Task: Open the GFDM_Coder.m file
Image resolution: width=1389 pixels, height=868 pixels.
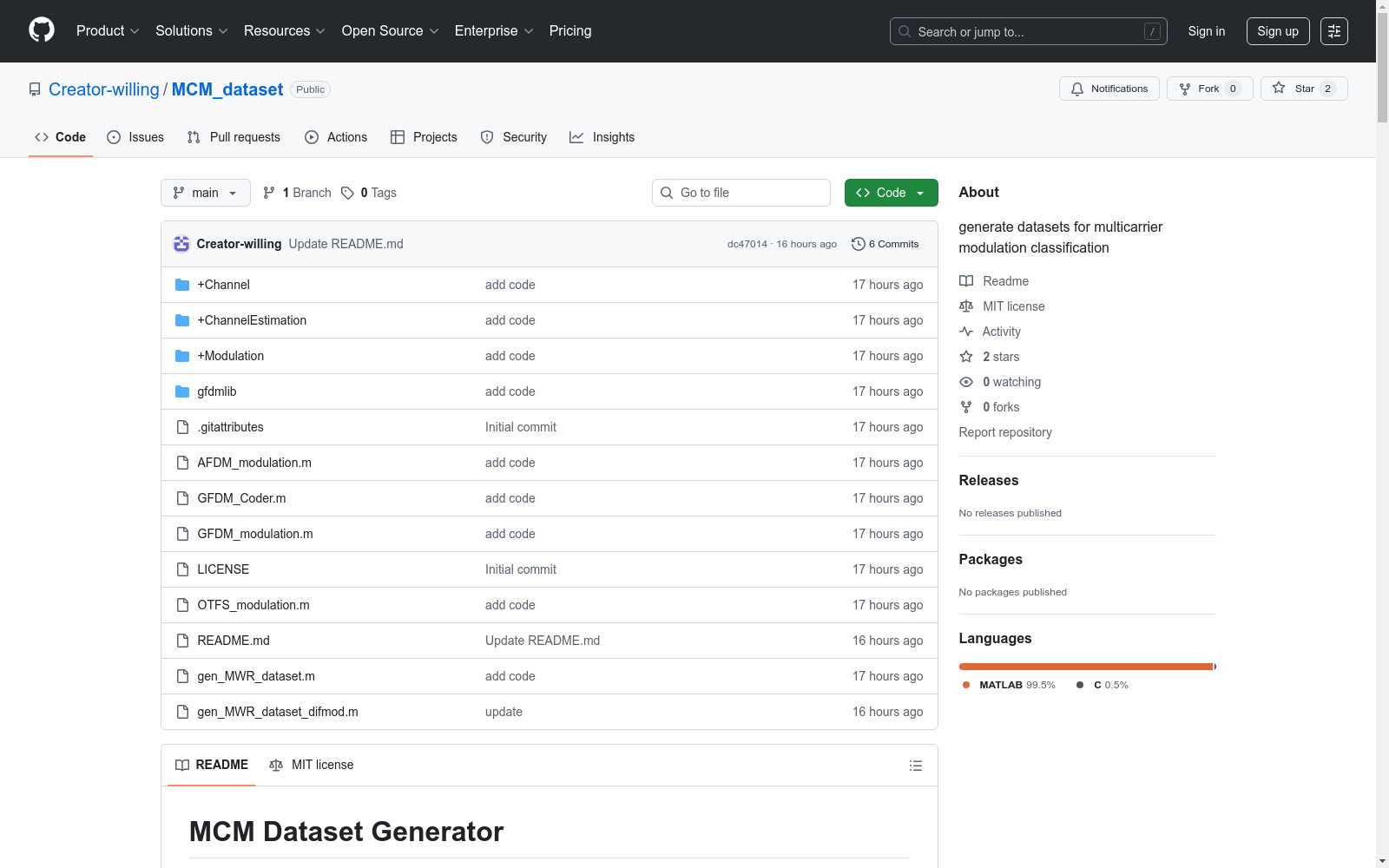Action: (x=241, y=498)
